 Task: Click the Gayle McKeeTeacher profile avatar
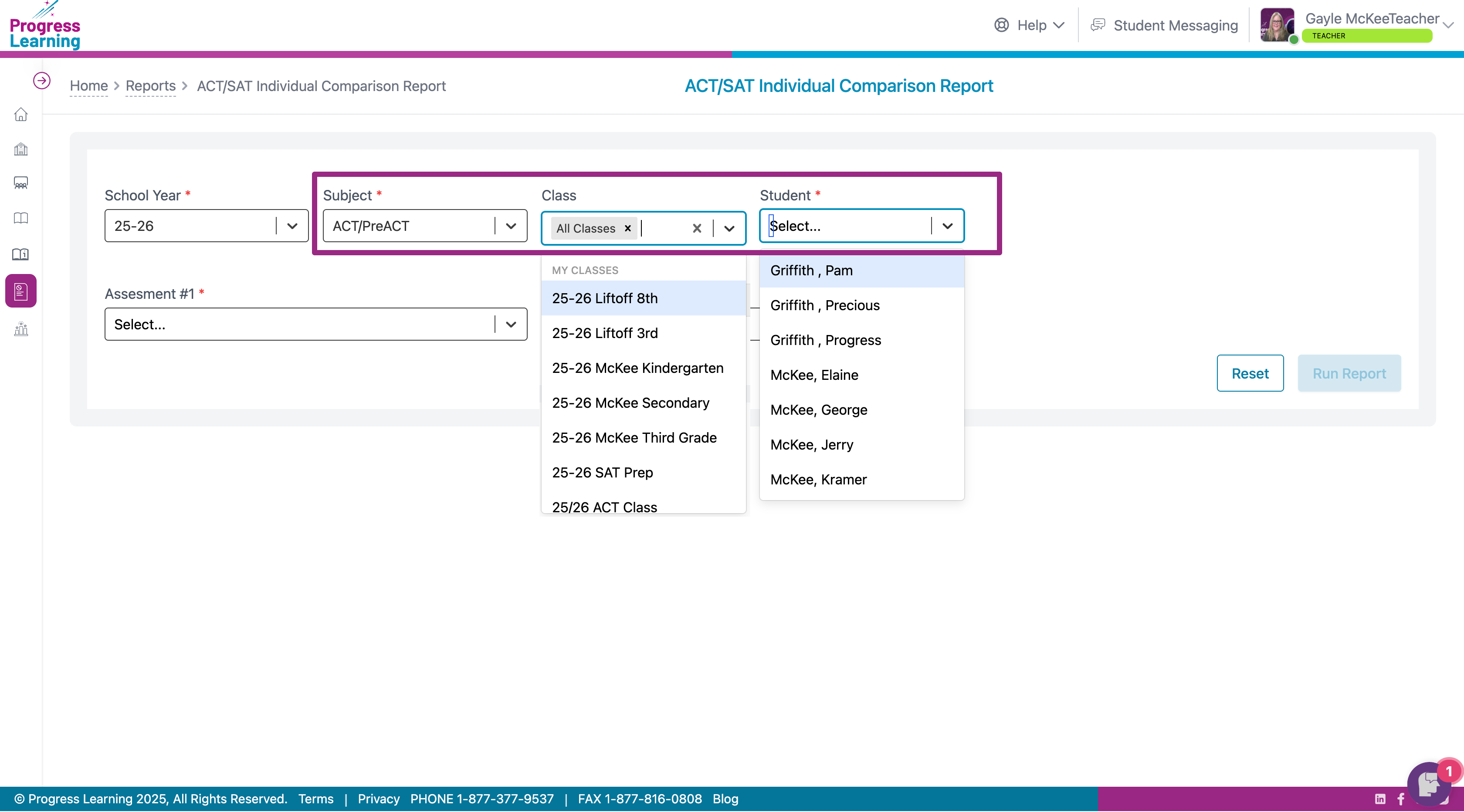click(x=1277, y=25)
